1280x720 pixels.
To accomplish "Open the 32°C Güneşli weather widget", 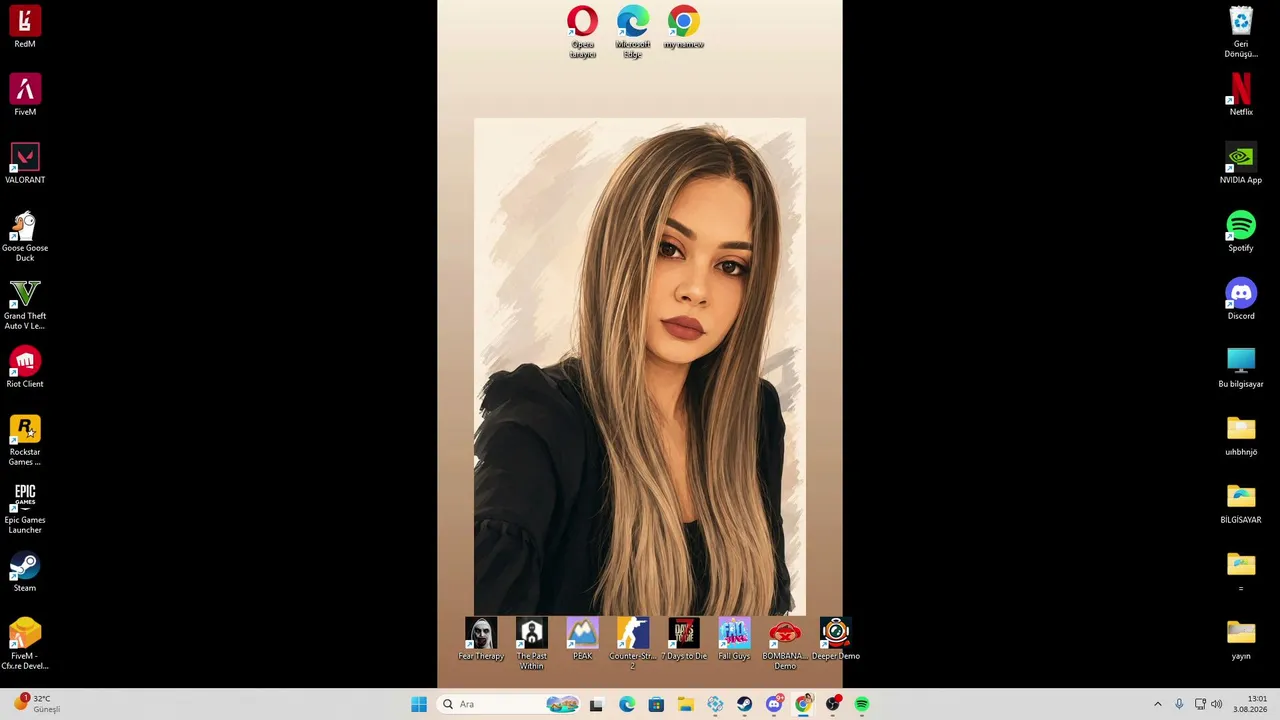I will (37, 704).
